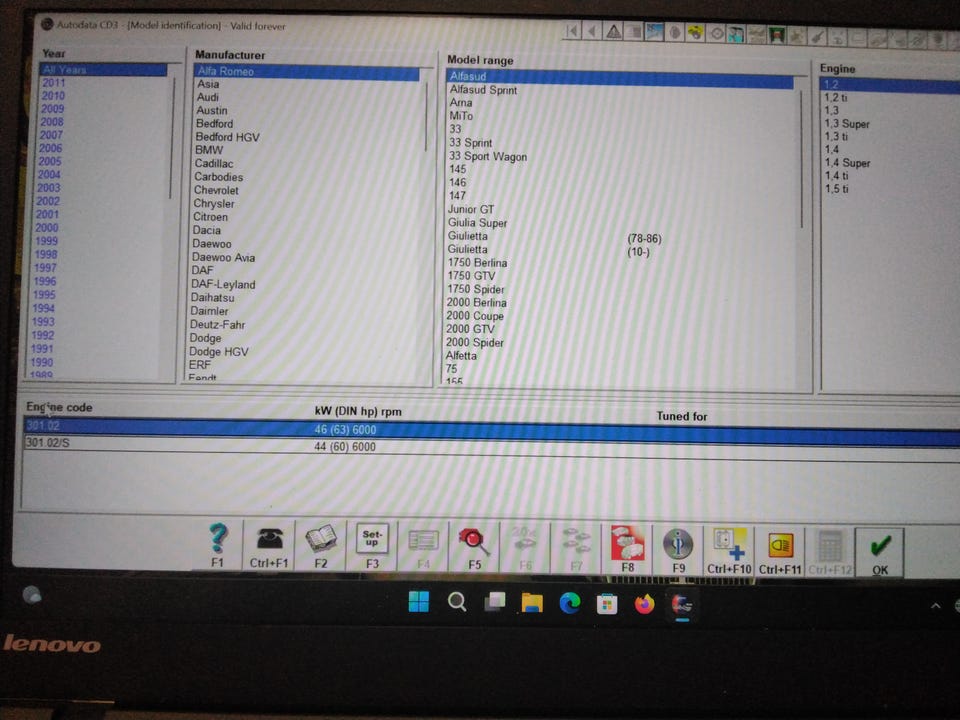This screenshot has height=720, width=960.
Task: Choose engine 1,2 ti
Action: click(x=836, y=98)
